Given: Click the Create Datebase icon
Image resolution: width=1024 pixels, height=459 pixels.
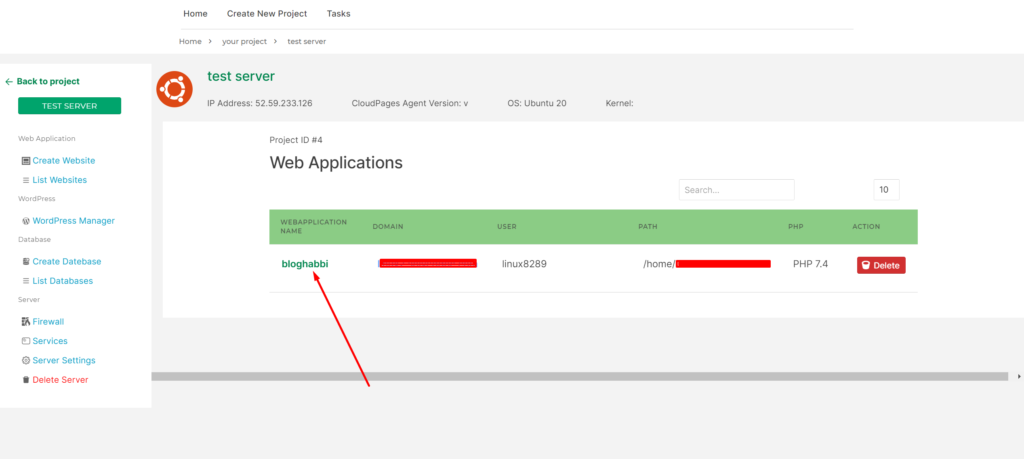Looking at the screenshot, I should click(25, 261).
